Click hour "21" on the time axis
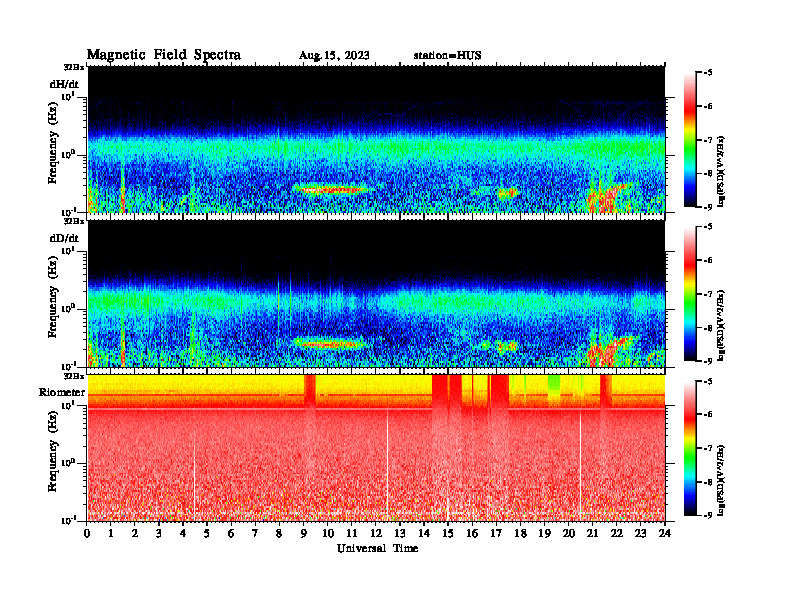Image resolution: width=792 pixels, height=612 pixels. [592, 533]
